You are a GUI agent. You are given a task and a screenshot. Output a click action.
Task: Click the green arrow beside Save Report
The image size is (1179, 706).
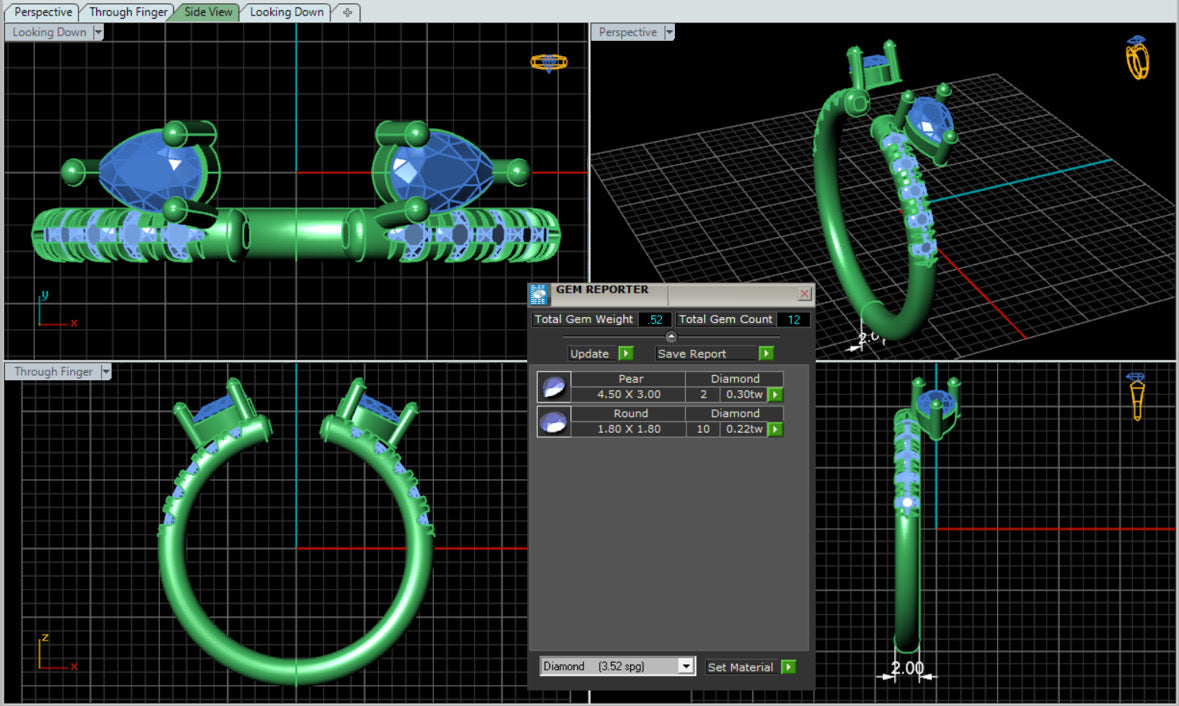pos(765,353)
